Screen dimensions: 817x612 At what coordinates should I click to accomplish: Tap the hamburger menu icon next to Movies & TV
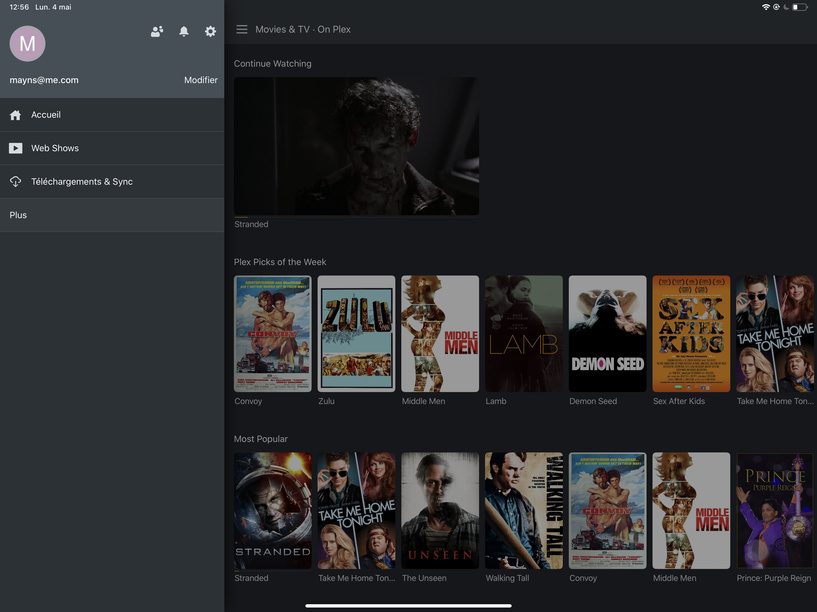click(242, 30)
